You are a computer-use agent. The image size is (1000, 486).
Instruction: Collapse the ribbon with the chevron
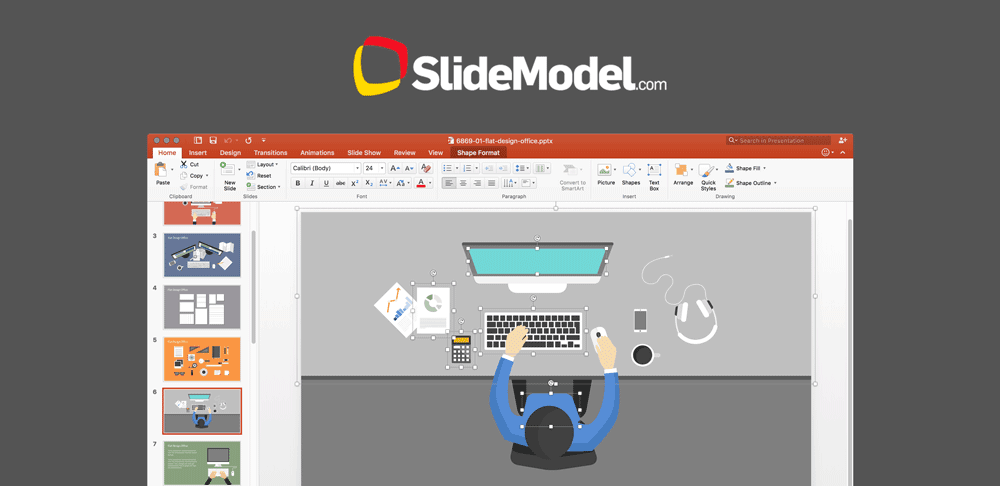tap(842, 153)
